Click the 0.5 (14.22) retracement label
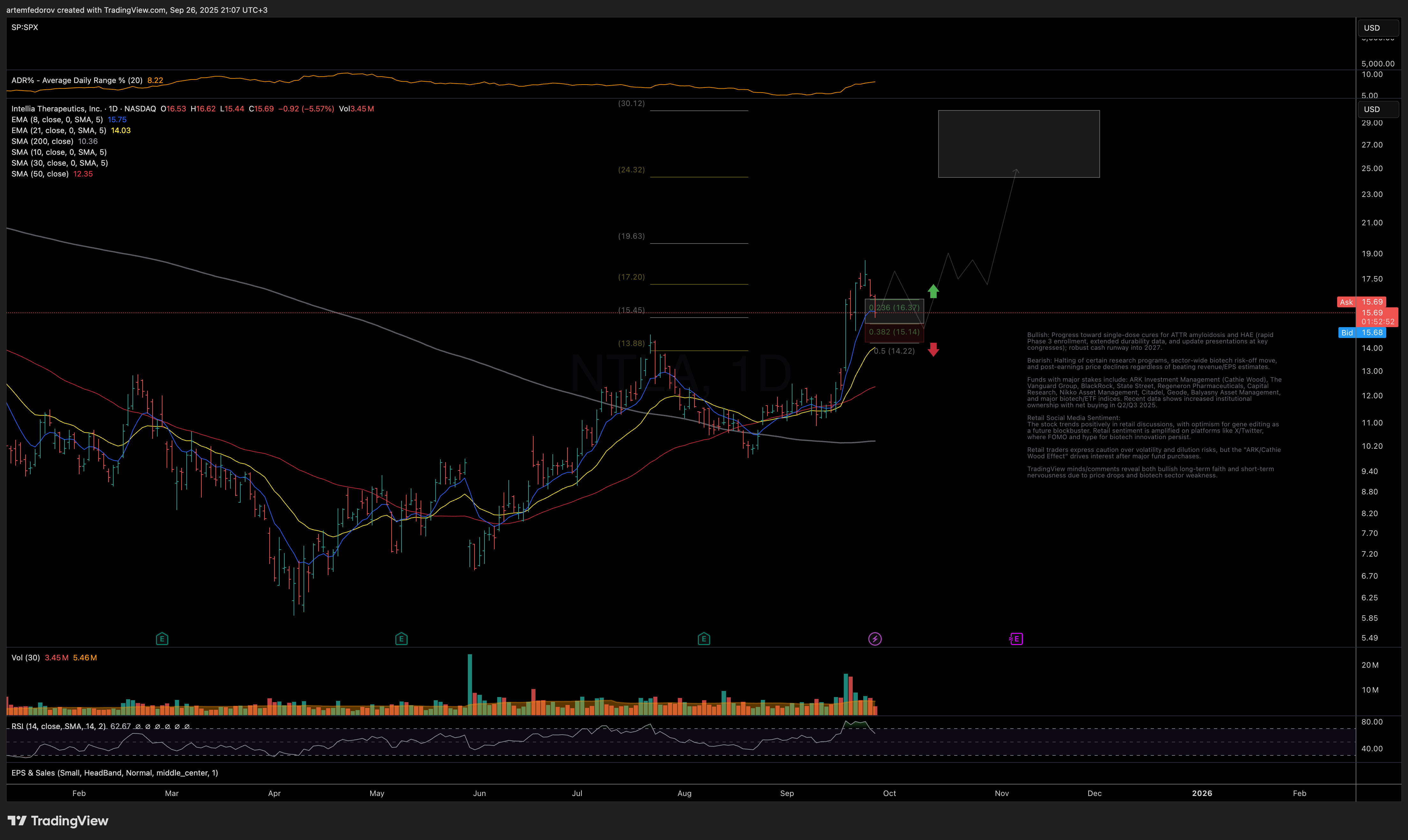 click(x=894, y=351)
